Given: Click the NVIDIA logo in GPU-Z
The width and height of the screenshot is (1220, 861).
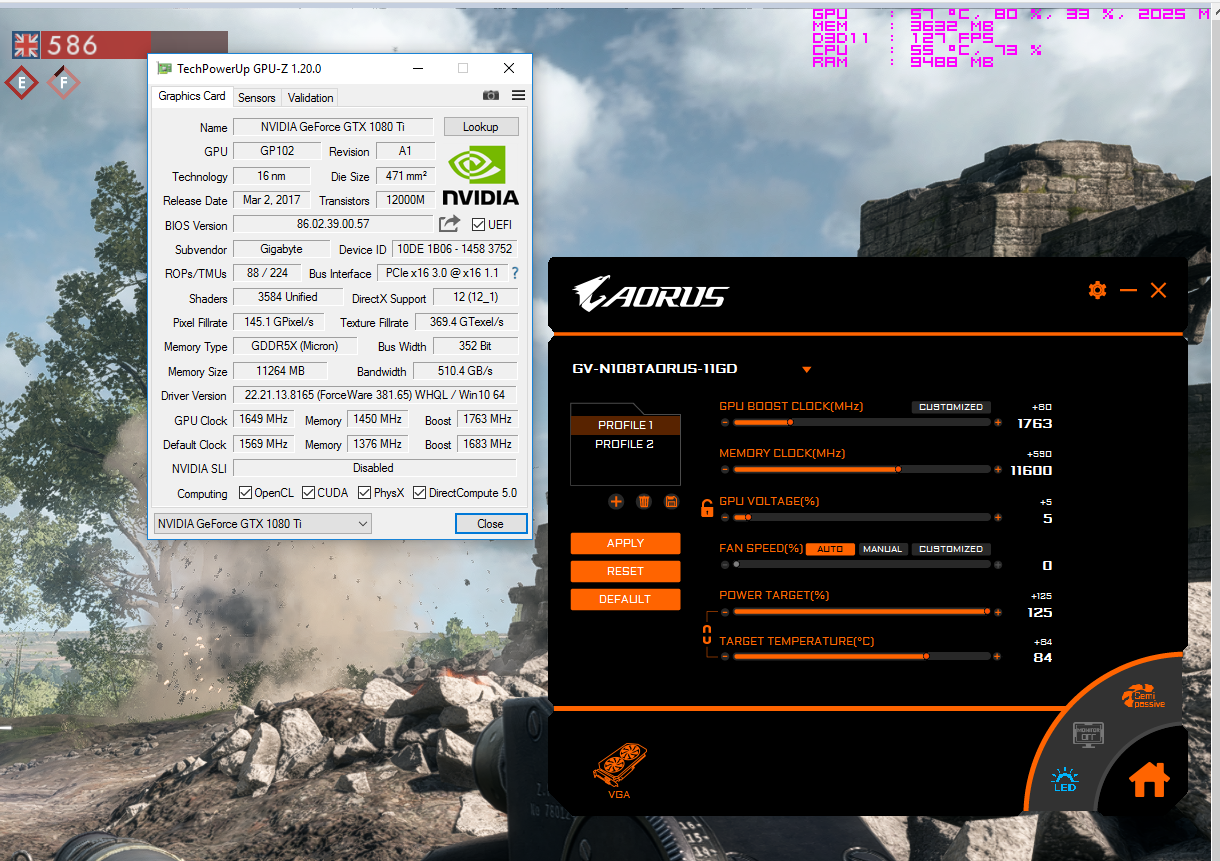Looking at the screenshot, I should pos(480,175).
